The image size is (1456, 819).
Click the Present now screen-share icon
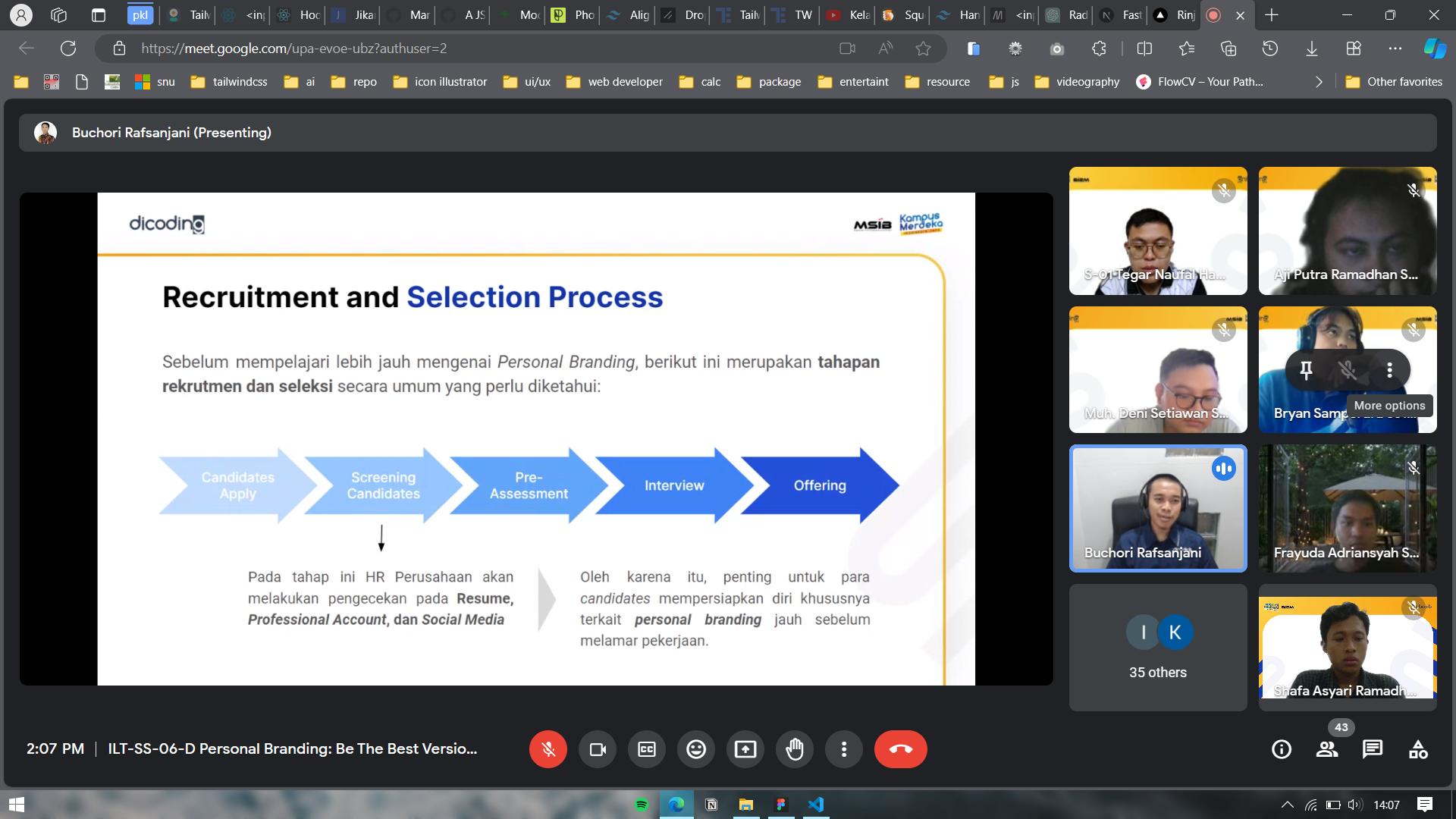745,749
